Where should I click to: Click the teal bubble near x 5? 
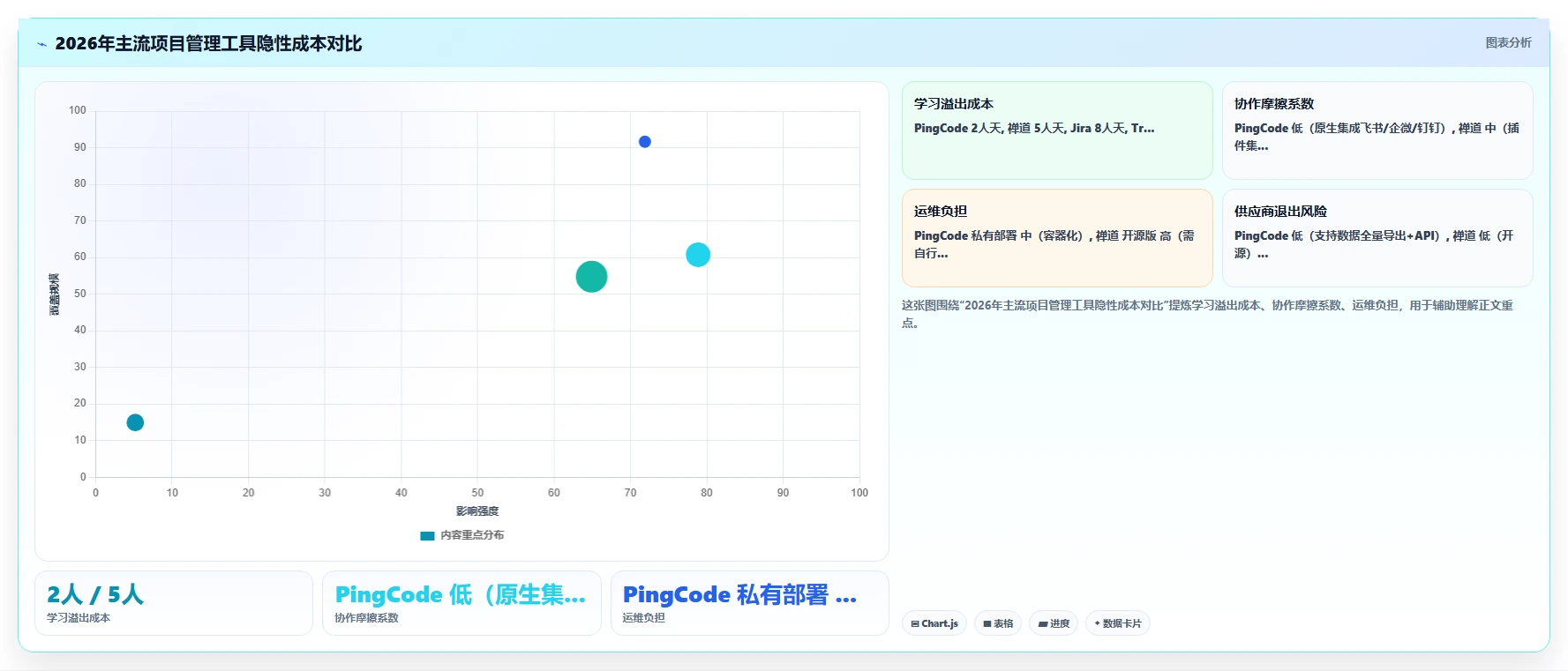coord(135,422)
